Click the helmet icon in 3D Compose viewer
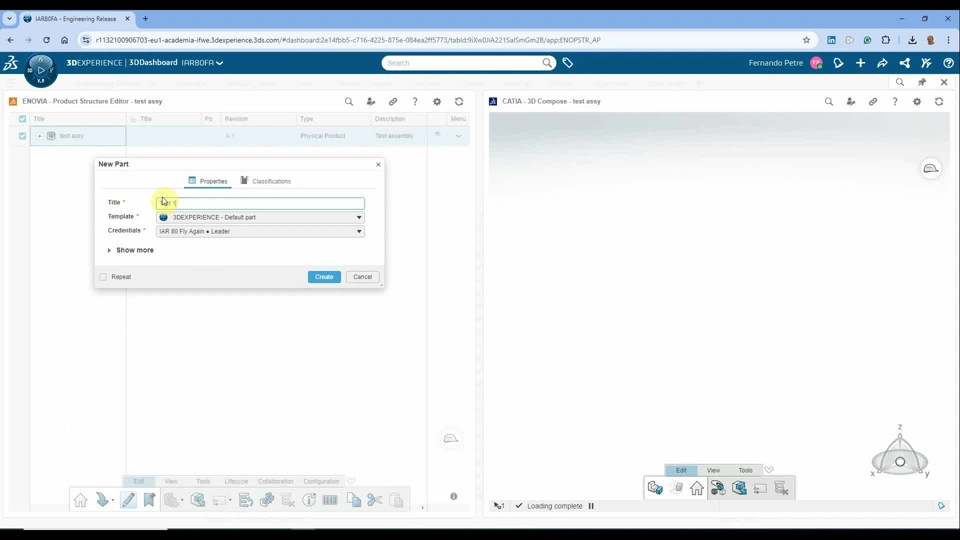This screenshot has height=540, width=960. [931, 168]
